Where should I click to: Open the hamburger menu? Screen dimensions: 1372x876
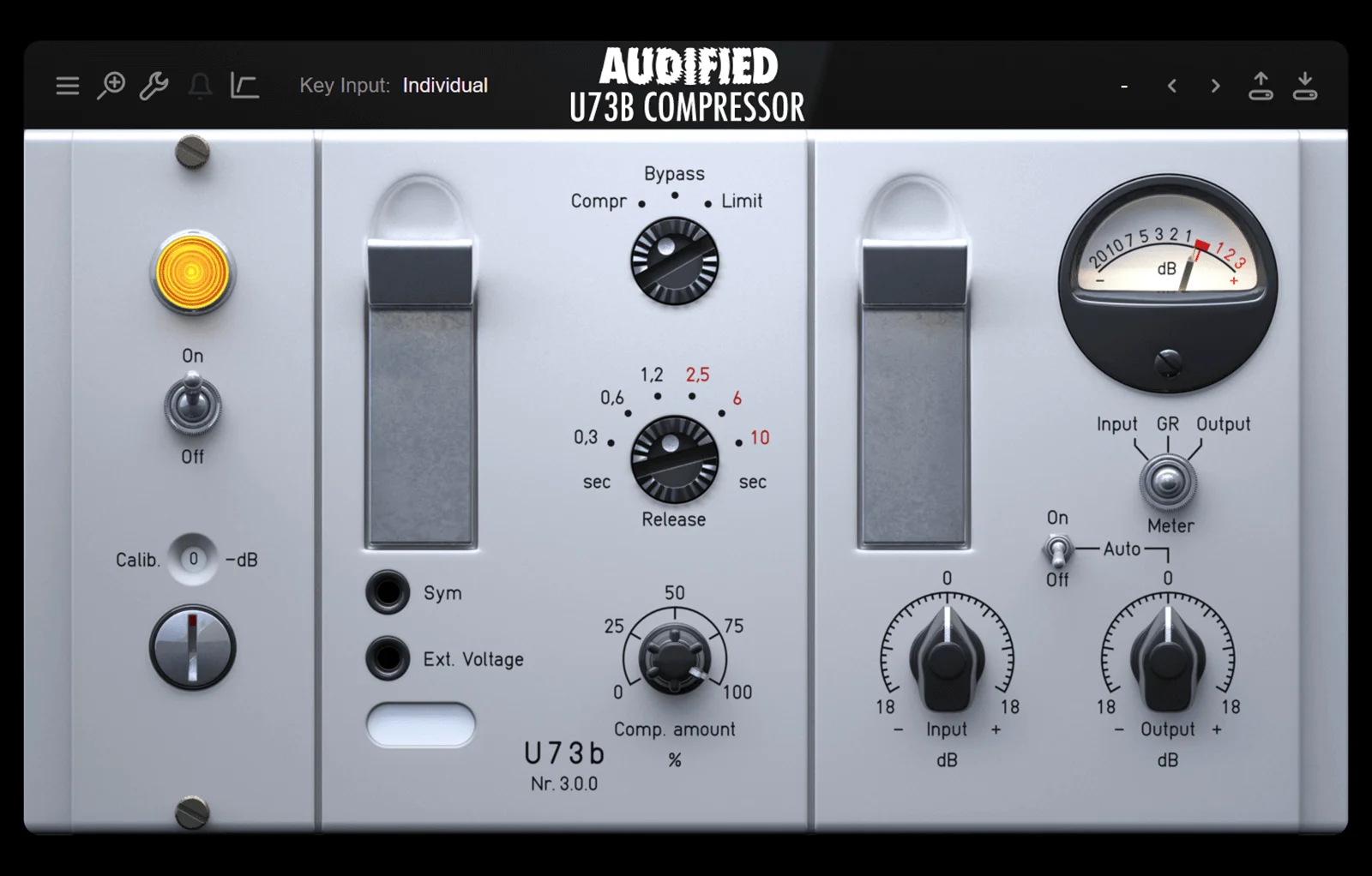pos(68,86)
